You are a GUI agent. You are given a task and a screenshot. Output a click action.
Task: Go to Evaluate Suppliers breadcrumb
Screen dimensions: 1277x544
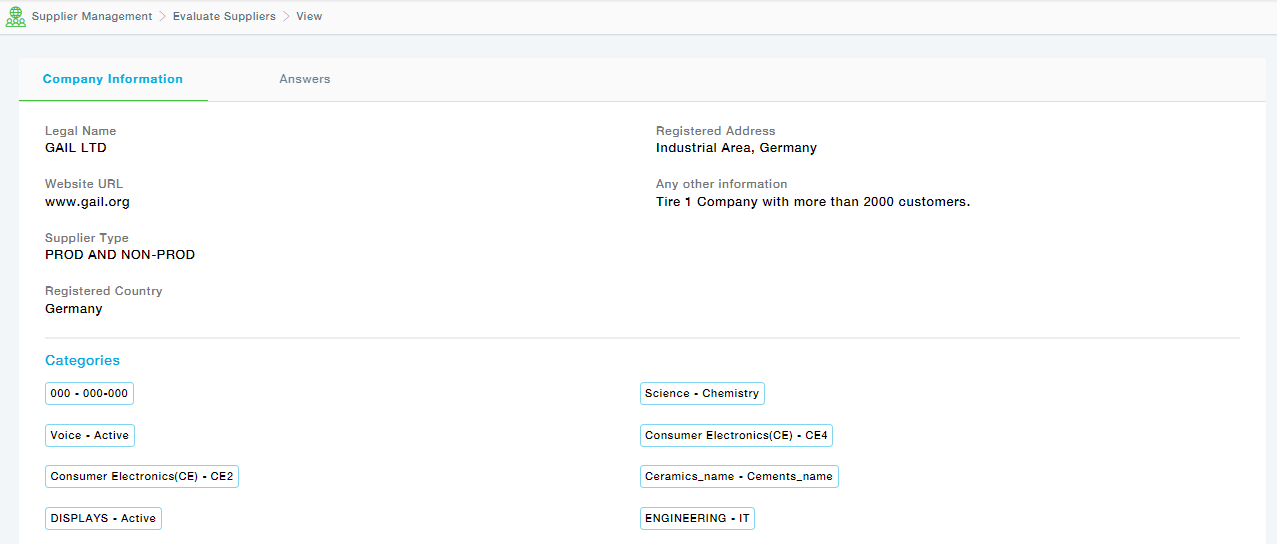pos(224,17)
